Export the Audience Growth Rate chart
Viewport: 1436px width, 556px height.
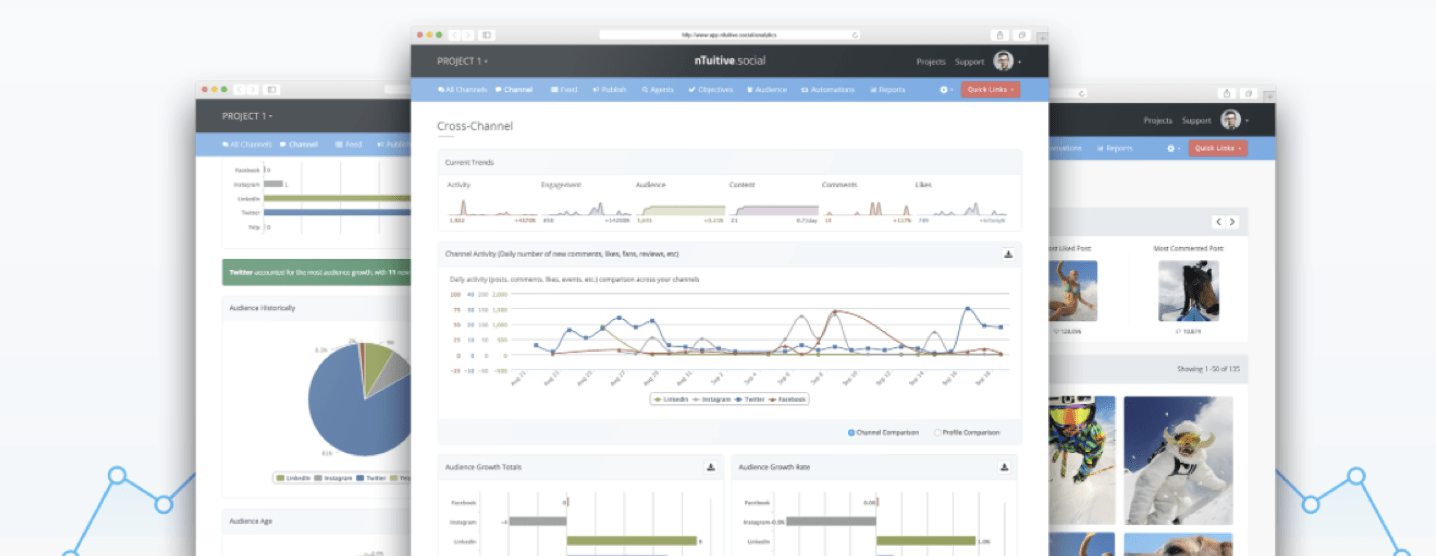pyautogui.click(x=1003, y=467)
